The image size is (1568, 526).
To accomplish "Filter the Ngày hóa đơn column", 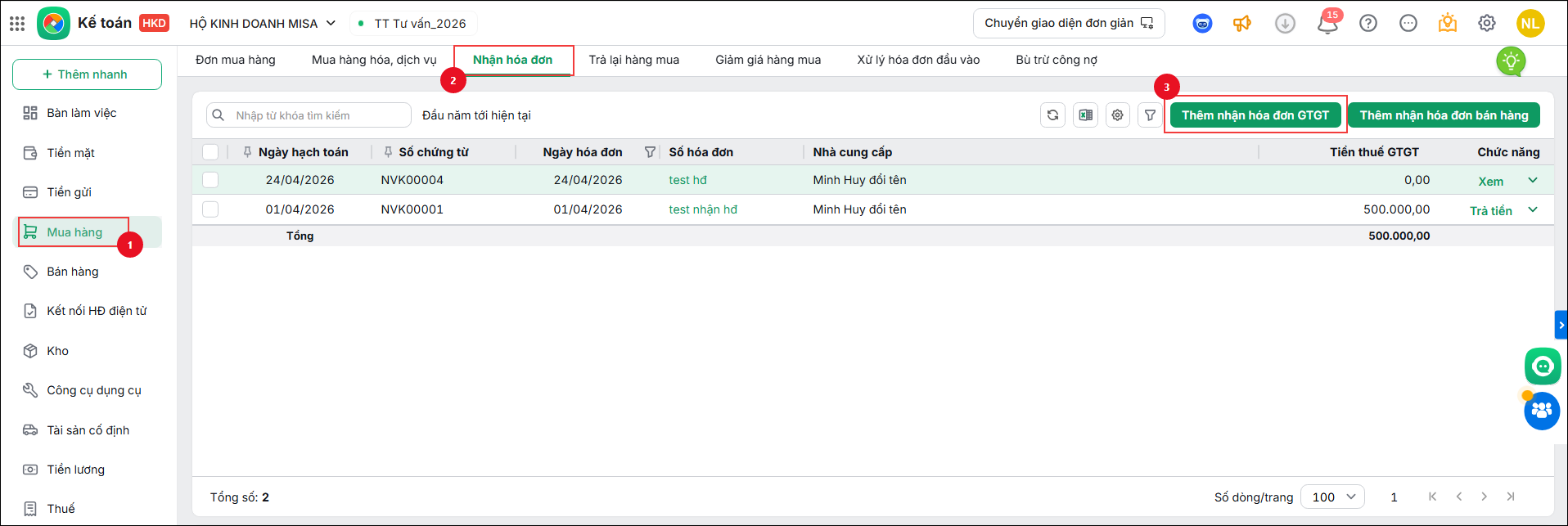I will 650,152.
